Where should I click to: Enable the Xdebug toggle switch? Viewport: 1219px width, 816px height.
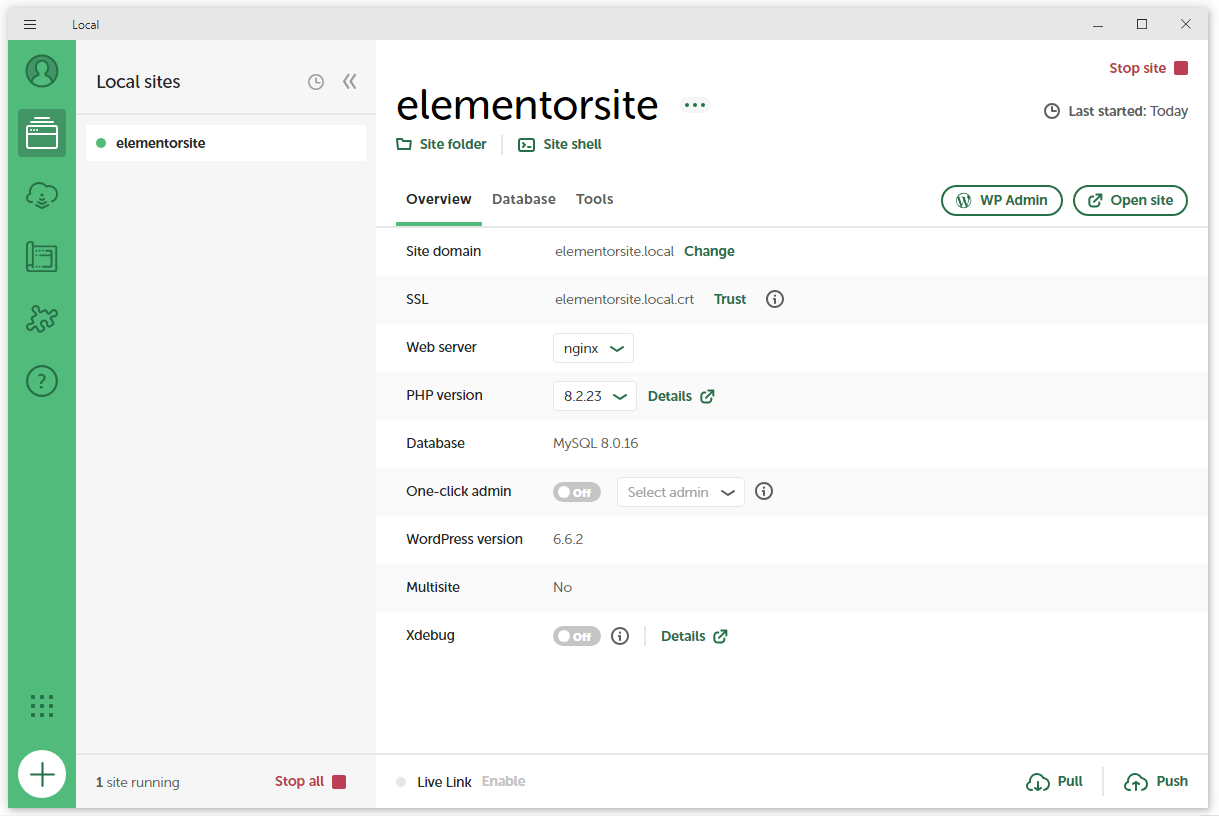pyautogui.click(x=577, y=636)
